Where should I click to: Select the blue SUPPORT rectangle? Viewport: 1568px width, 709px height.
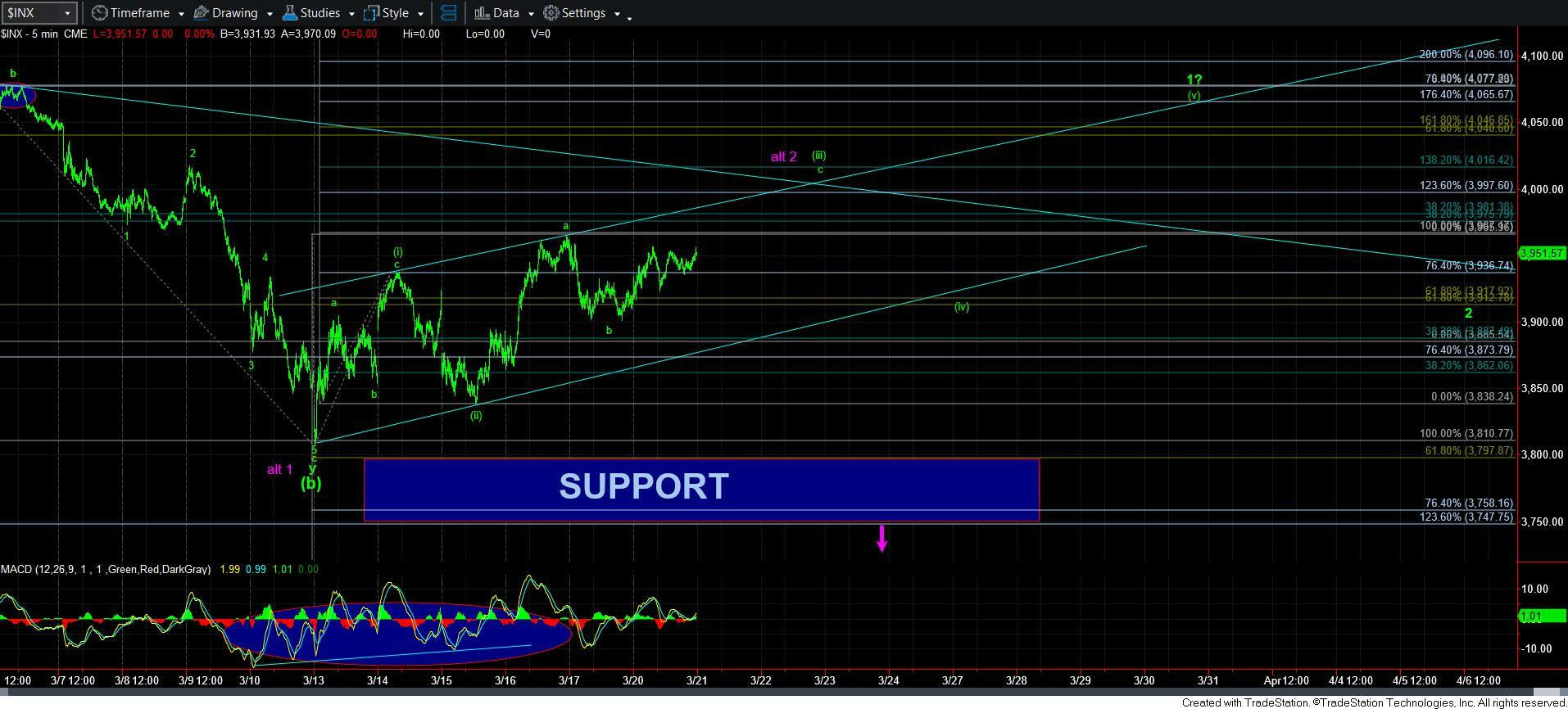click(x=701, y=490)
